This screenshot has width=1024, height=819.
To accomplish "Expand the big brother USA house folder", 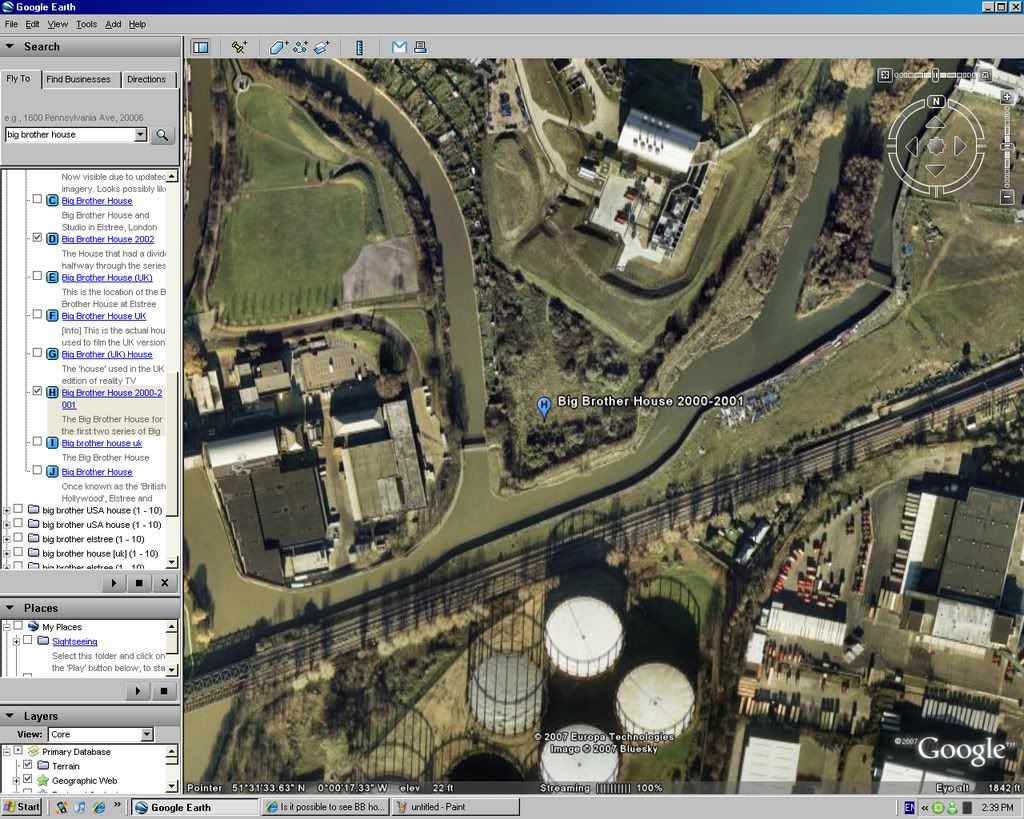I will pyautogui.click(x=6, y=510).
